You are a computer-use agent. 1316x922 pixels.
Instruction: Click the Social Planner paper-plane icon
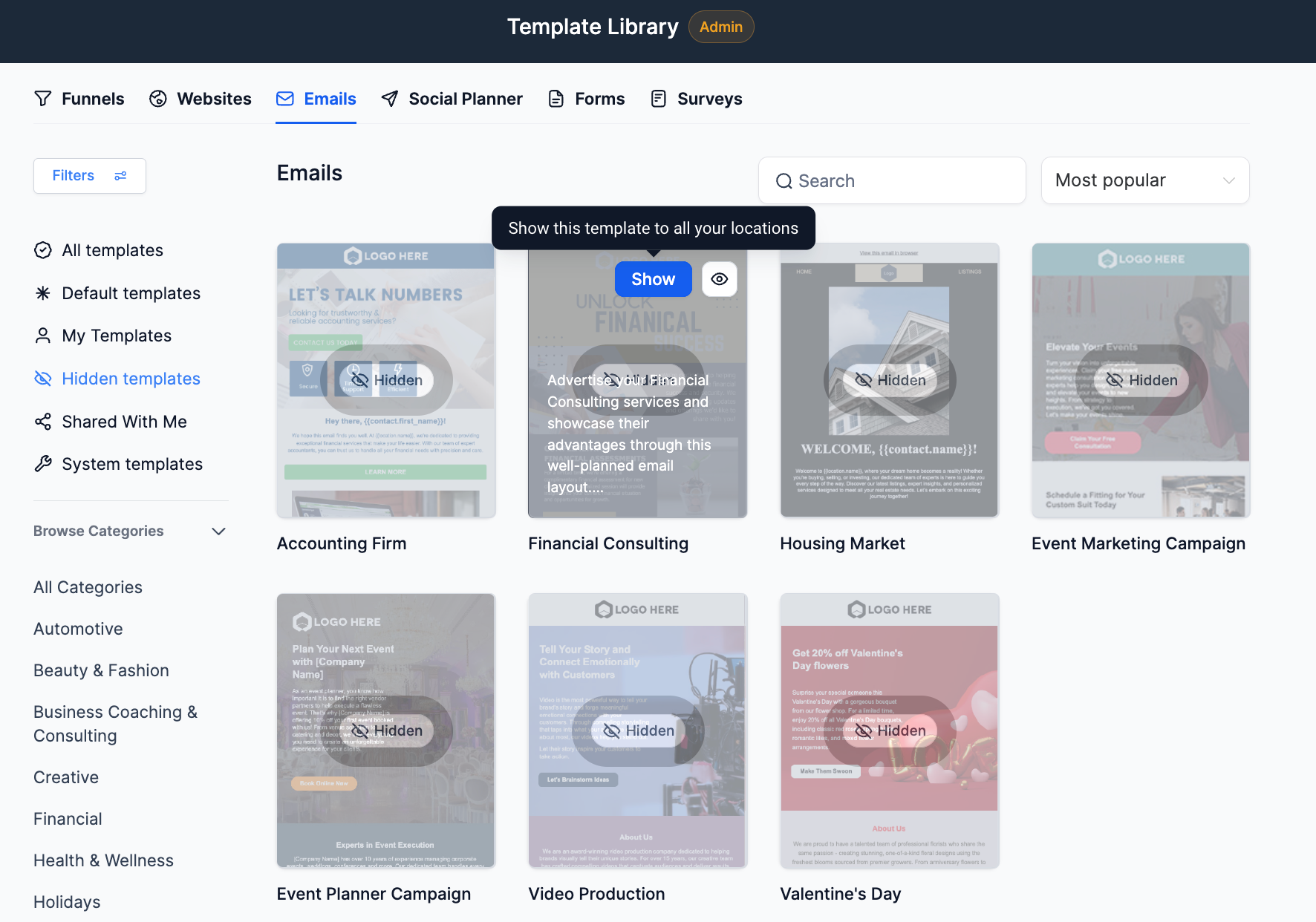390,99
